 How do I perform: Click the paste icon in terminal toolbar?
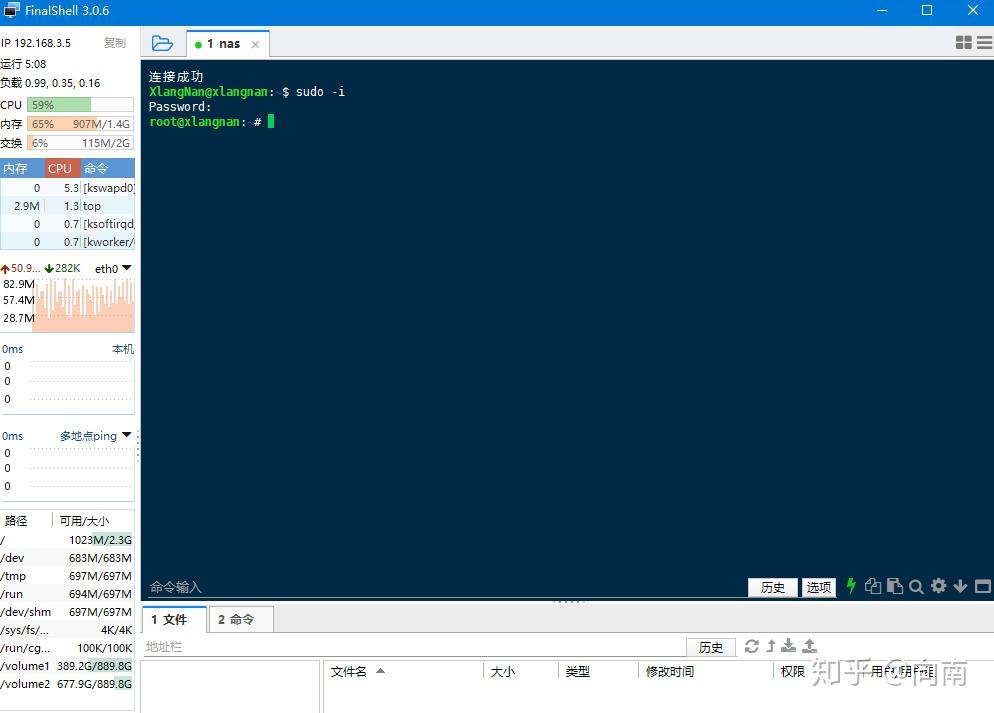894,587
